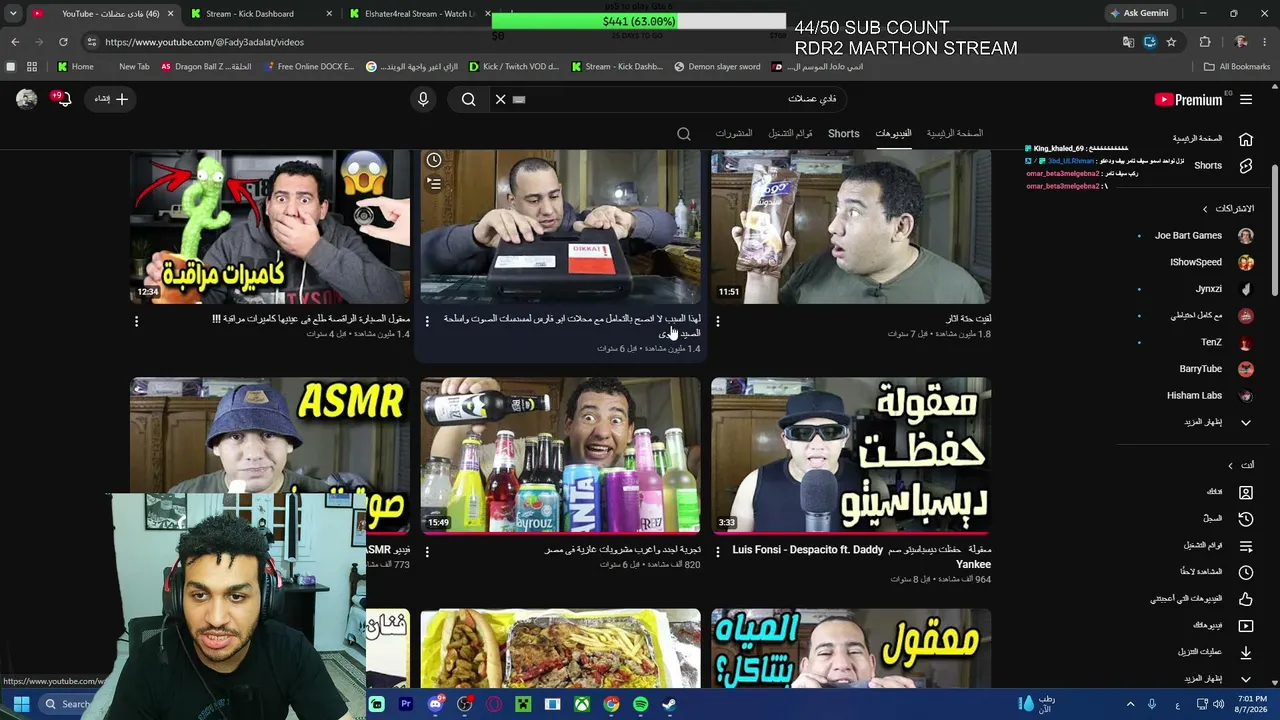Click the YouTube search magnifier button
The width and height of the screenshot is (1280, 720).
click(x=468, y=99)
